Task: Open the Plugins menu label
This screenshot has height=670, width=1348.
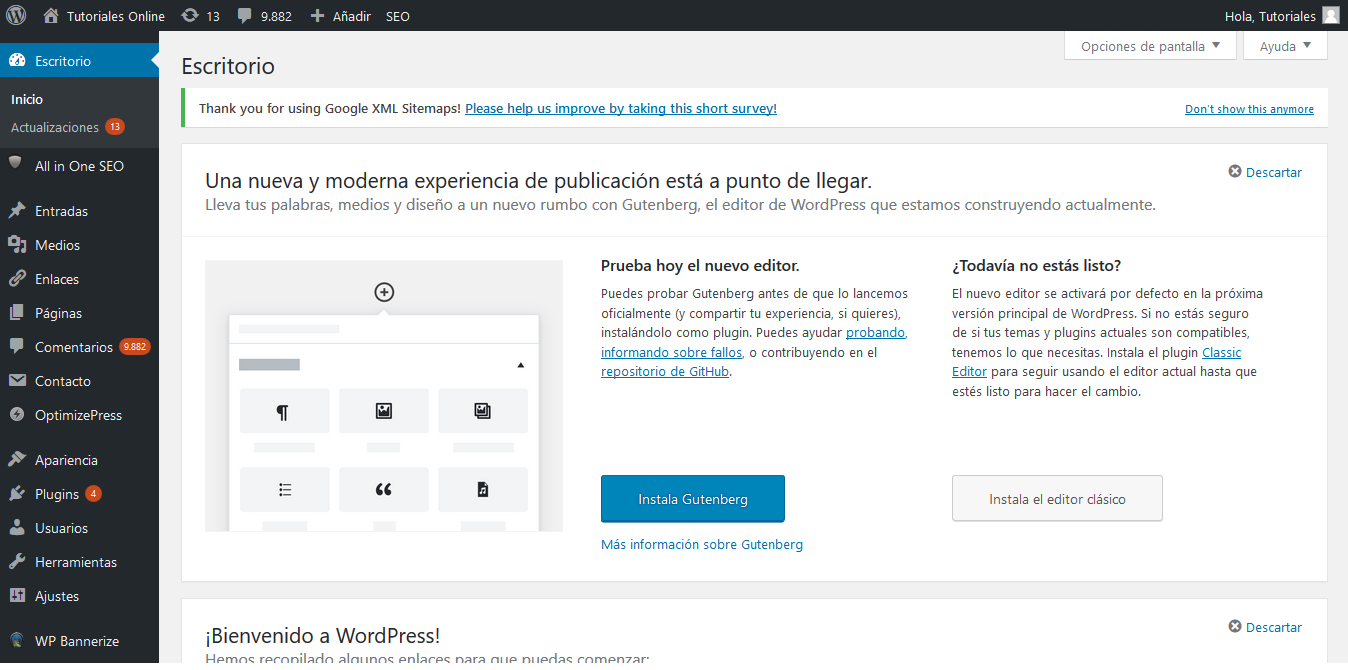Action: pos(57,494)
